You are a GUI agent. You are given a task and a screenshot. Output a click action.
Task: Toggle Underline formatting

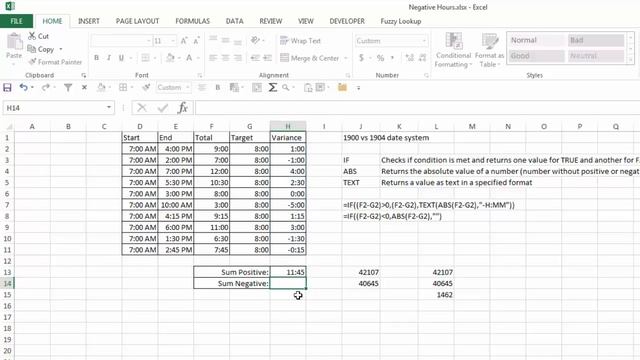click(121, 58)
